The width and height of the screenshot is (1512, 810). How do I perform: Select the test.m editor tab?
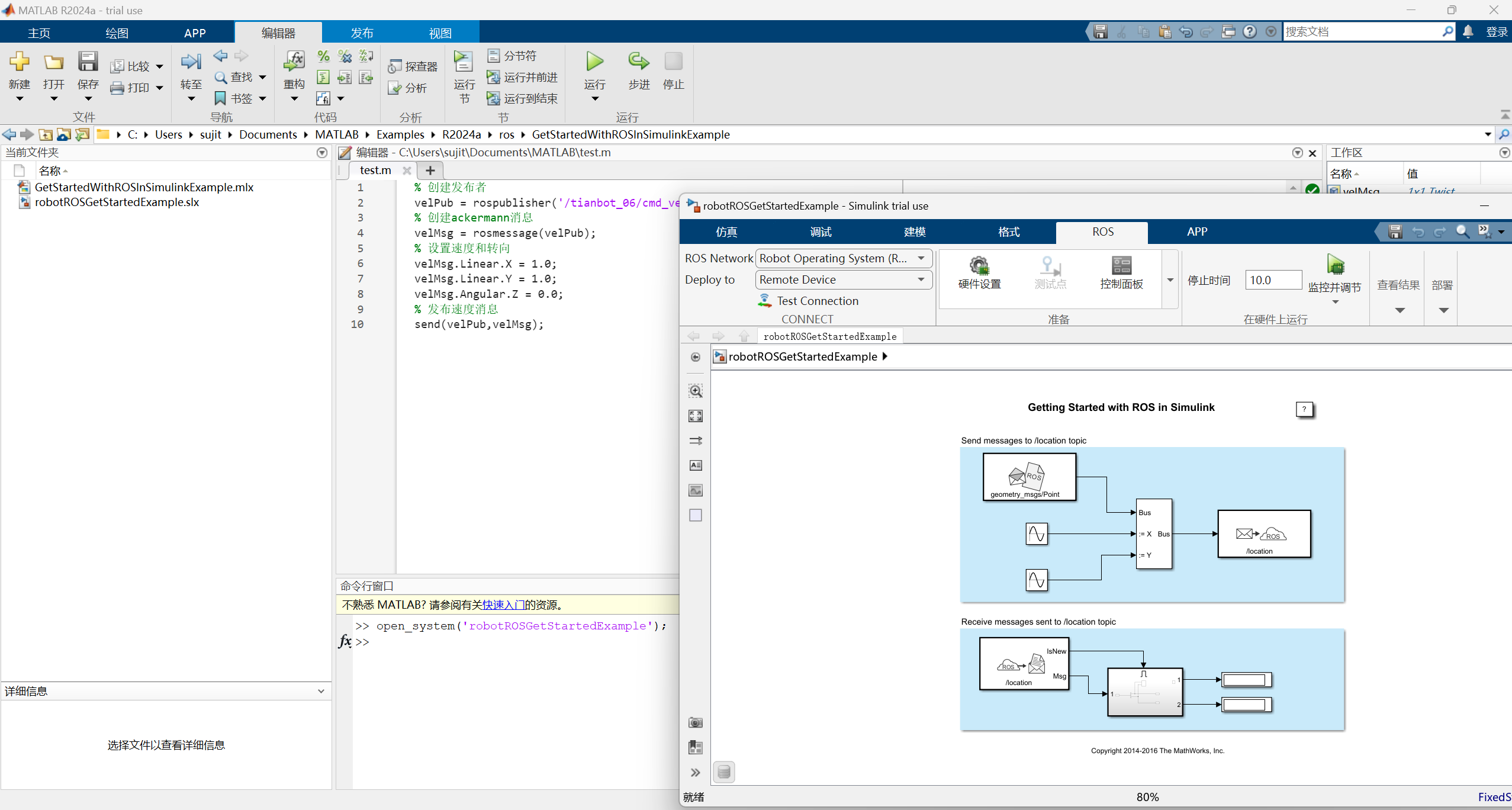tap(375, 171)
